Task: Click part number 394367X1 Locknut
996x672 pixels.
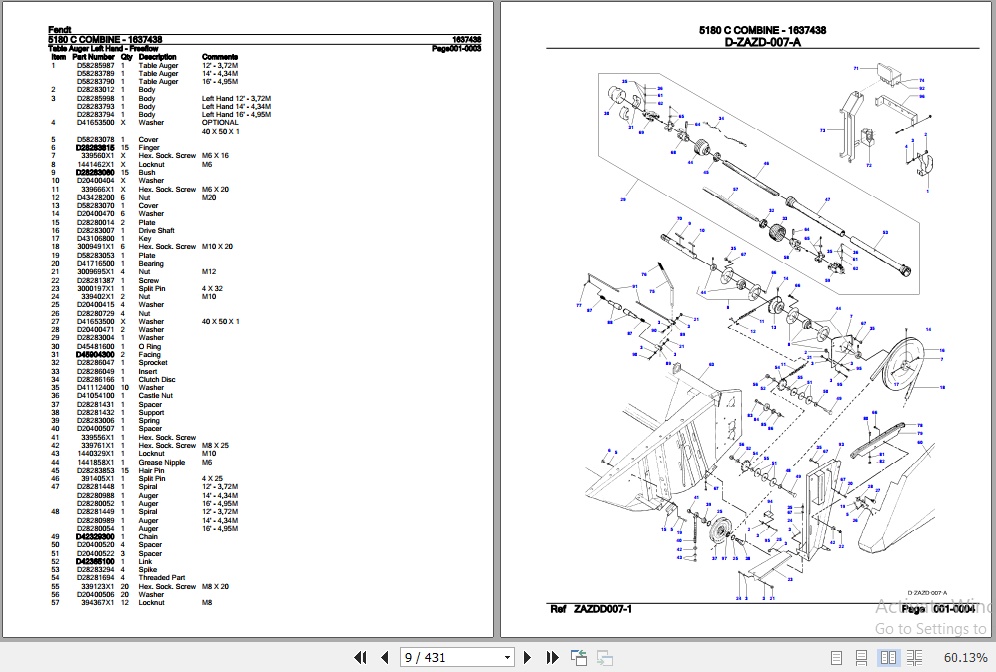Action: point(97,602)
